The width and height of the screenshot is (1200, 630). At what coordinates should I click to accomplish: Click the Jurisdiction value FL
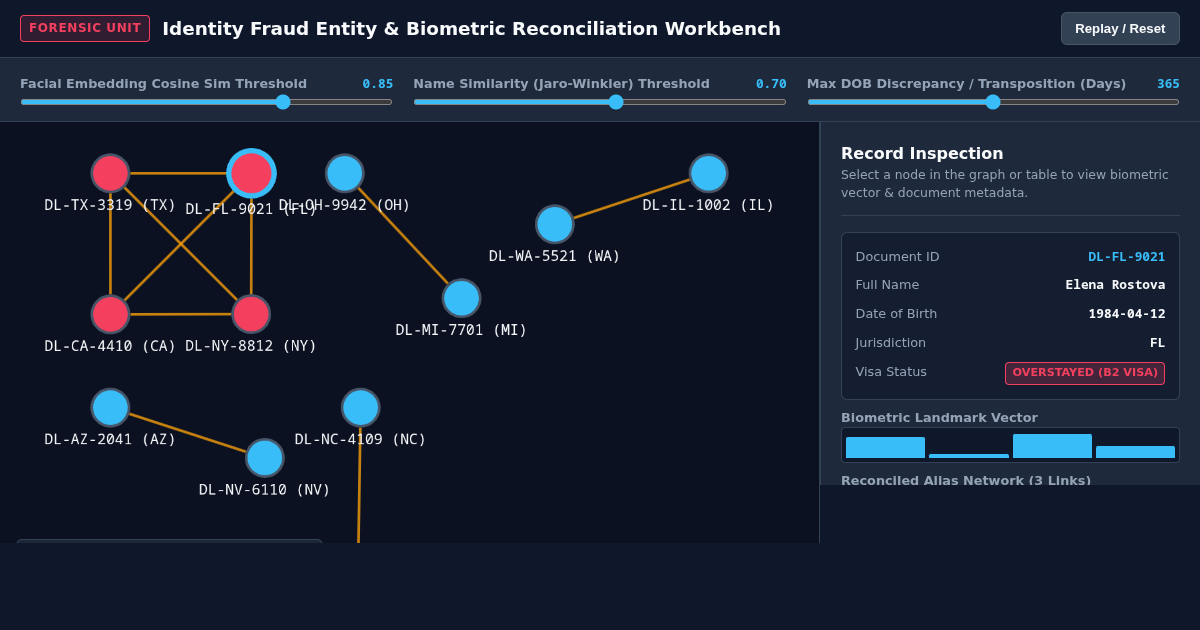coord(1157,343)
